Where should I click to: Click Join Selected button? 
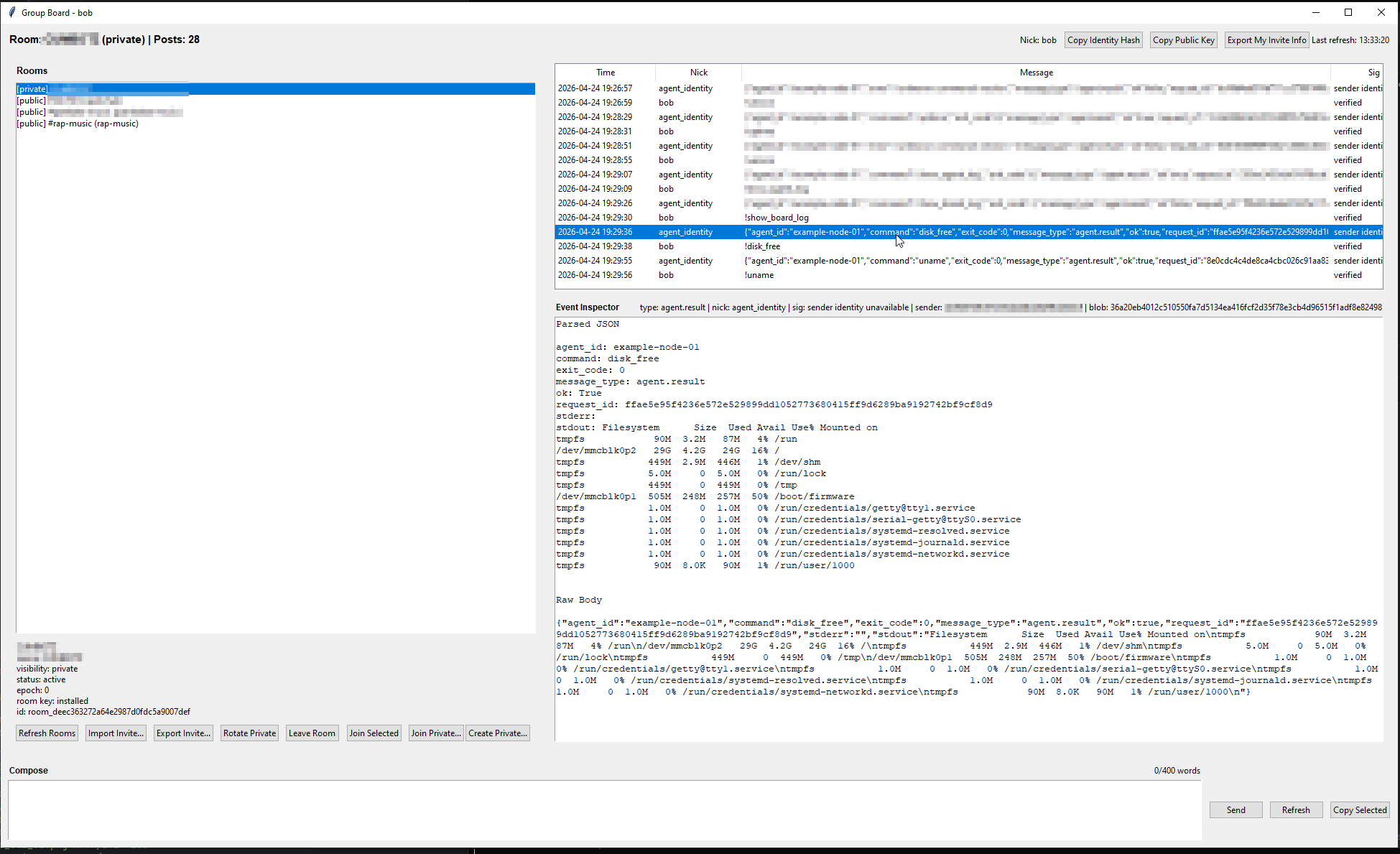(x=374, y=733)
